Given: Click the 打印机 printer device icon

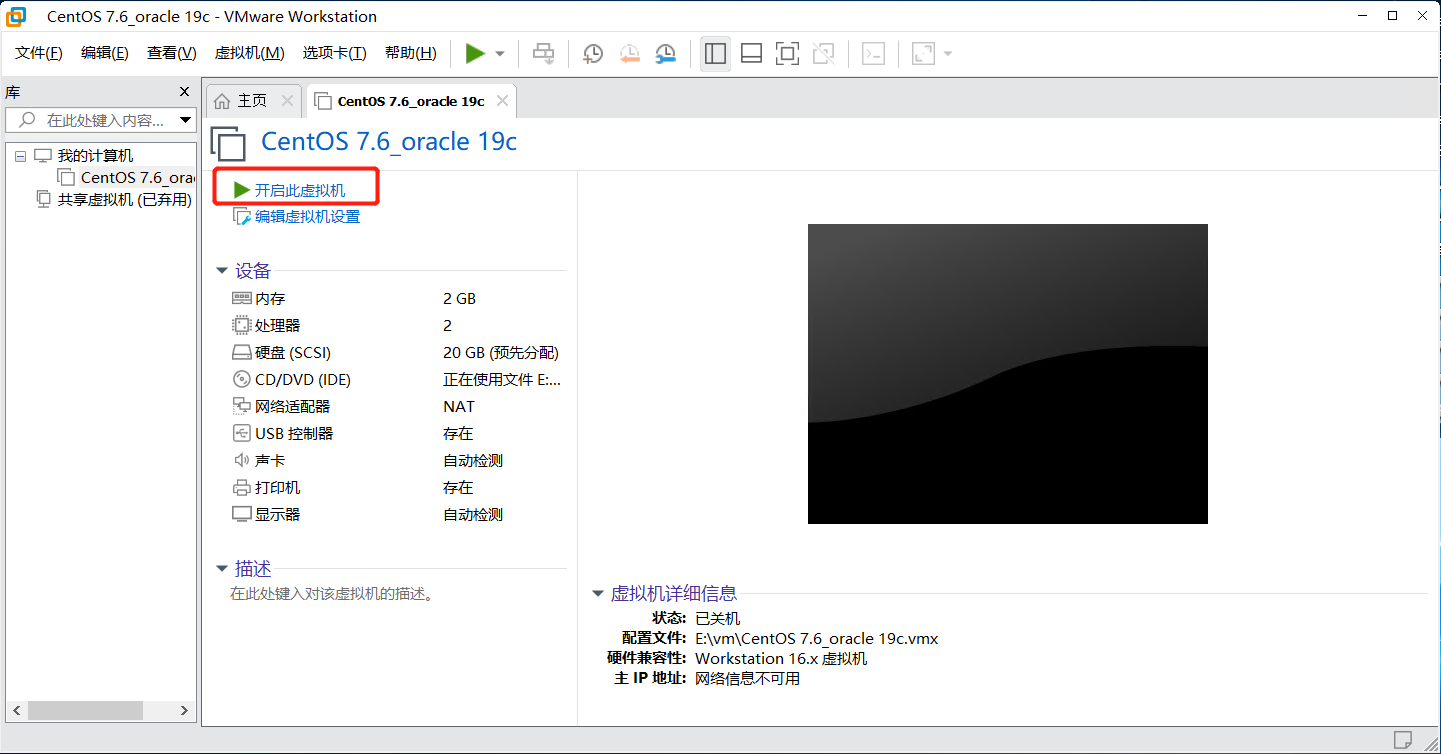Looking at the screenshot, I should tap(241, 487).
